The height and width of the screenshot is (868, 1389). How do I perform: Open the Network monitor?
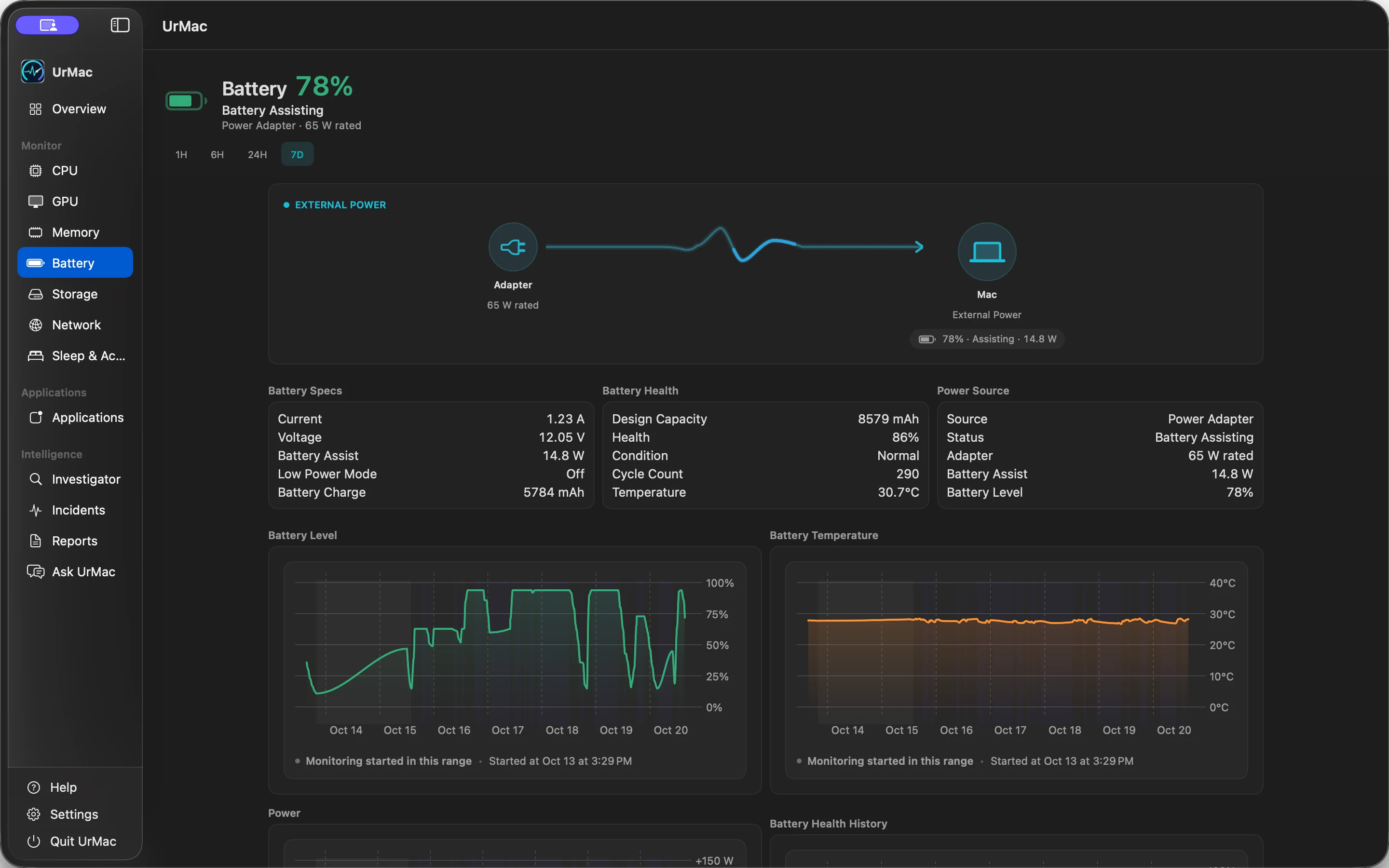tap(75, 325)
